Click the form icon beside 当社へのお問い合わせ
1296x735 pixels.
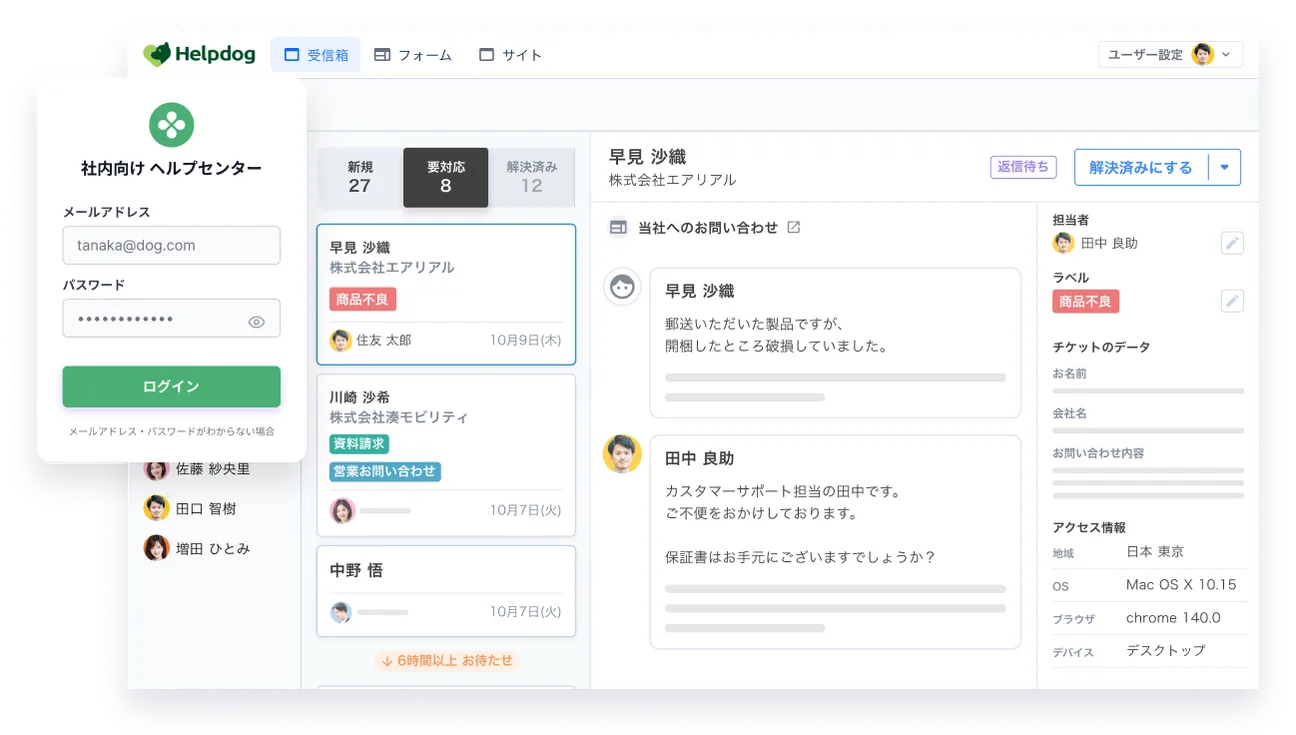(x=618, y=228)
